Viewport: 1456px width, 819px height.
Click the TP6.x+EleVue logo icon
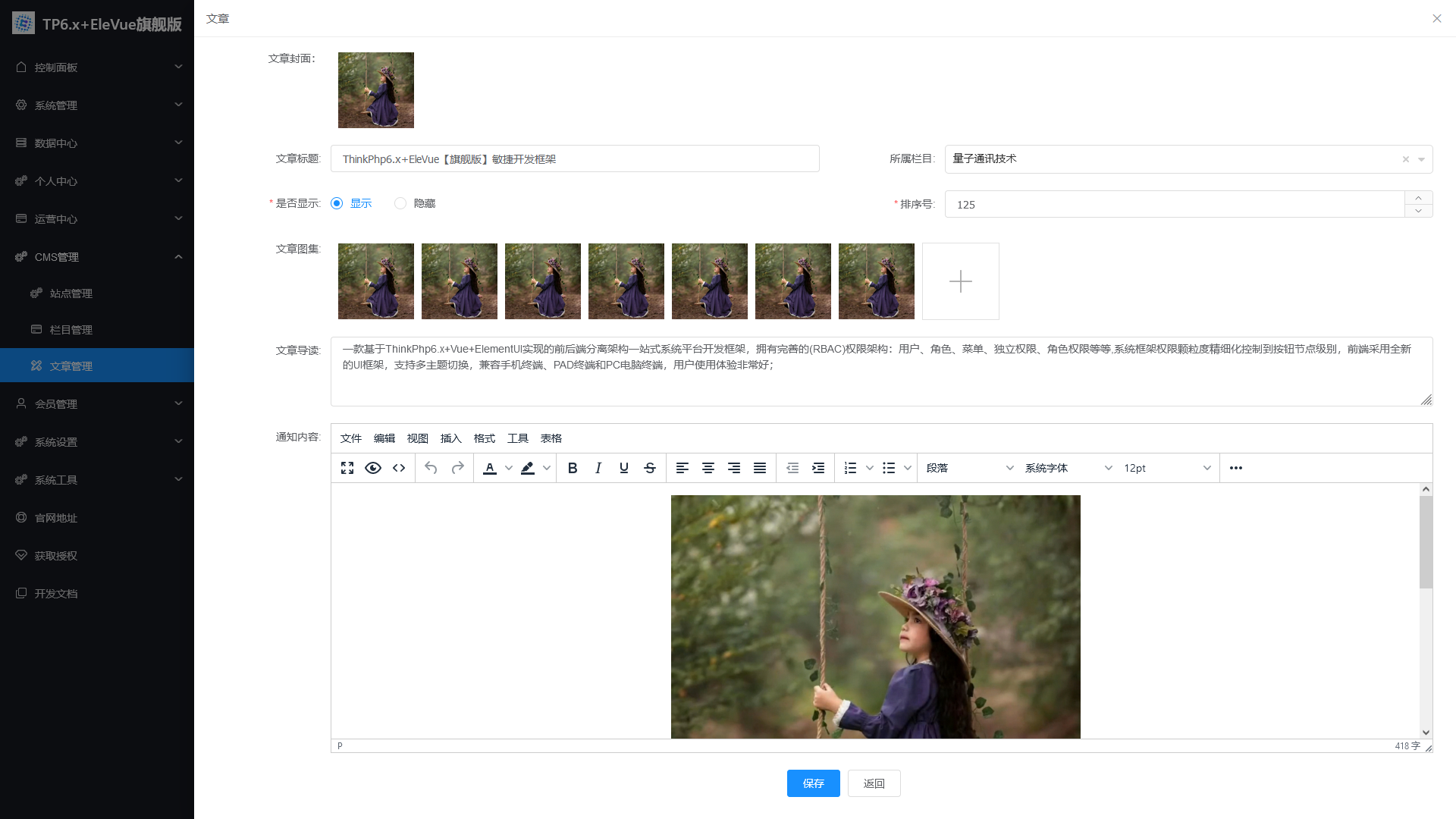coord(24,24)
